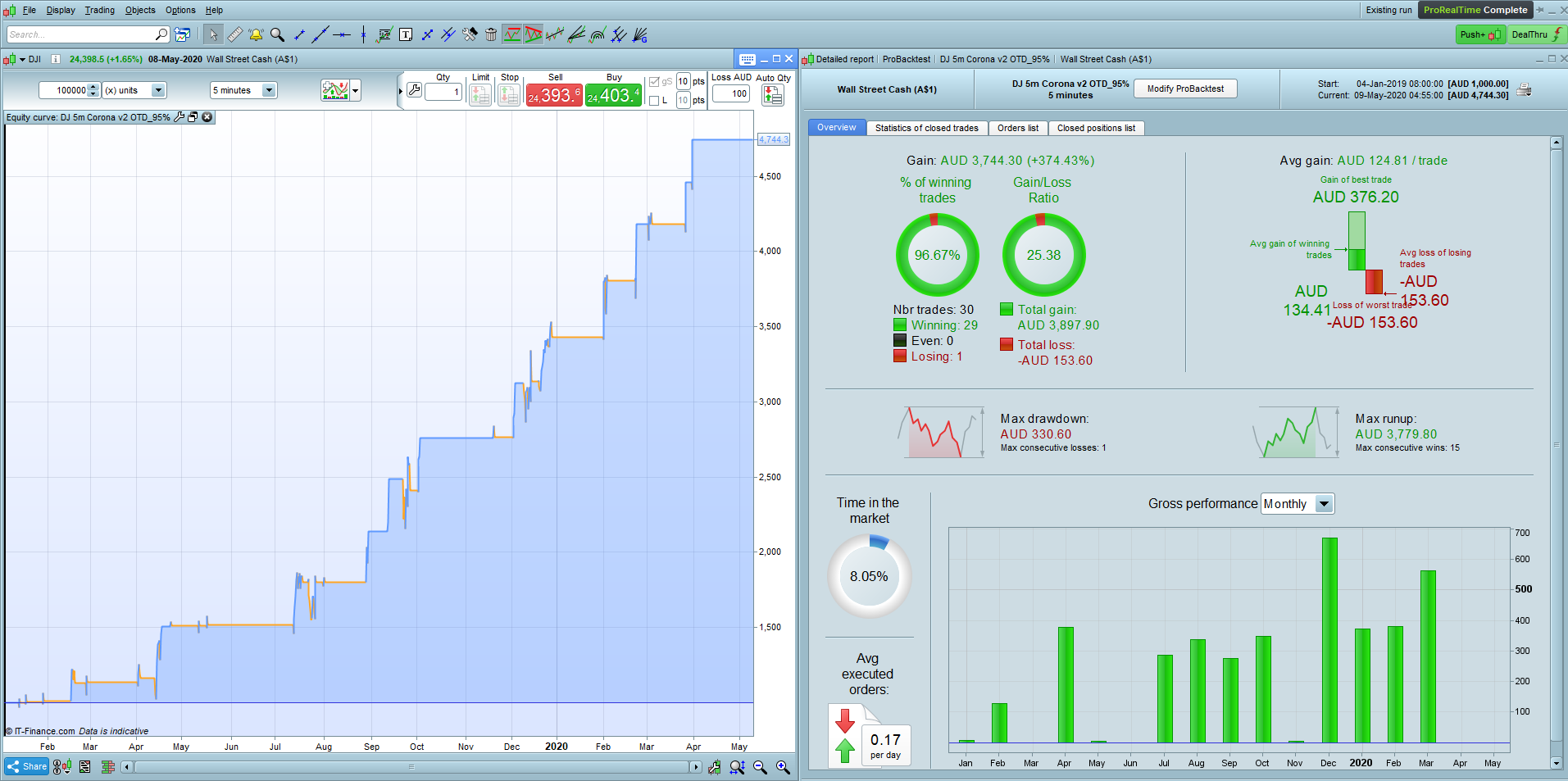Screen dimensions: 1568x781
Task: Remove the equity curve panel
Action: tap(207, 117)
